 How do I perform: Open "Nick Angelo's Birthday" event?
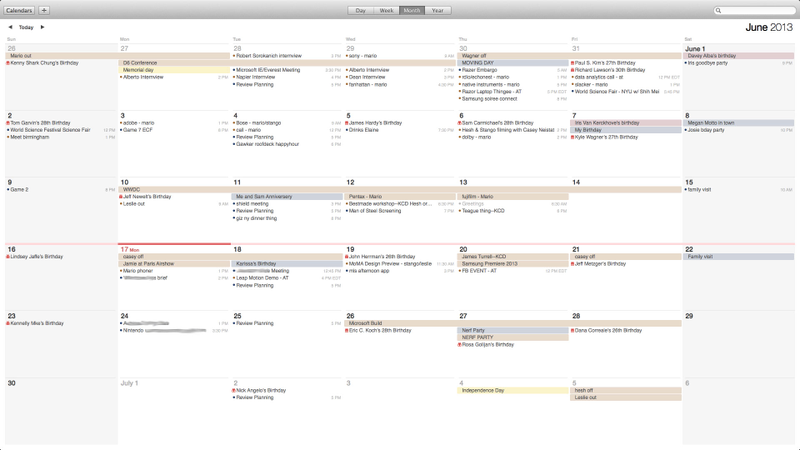click(x=260, y=390)
